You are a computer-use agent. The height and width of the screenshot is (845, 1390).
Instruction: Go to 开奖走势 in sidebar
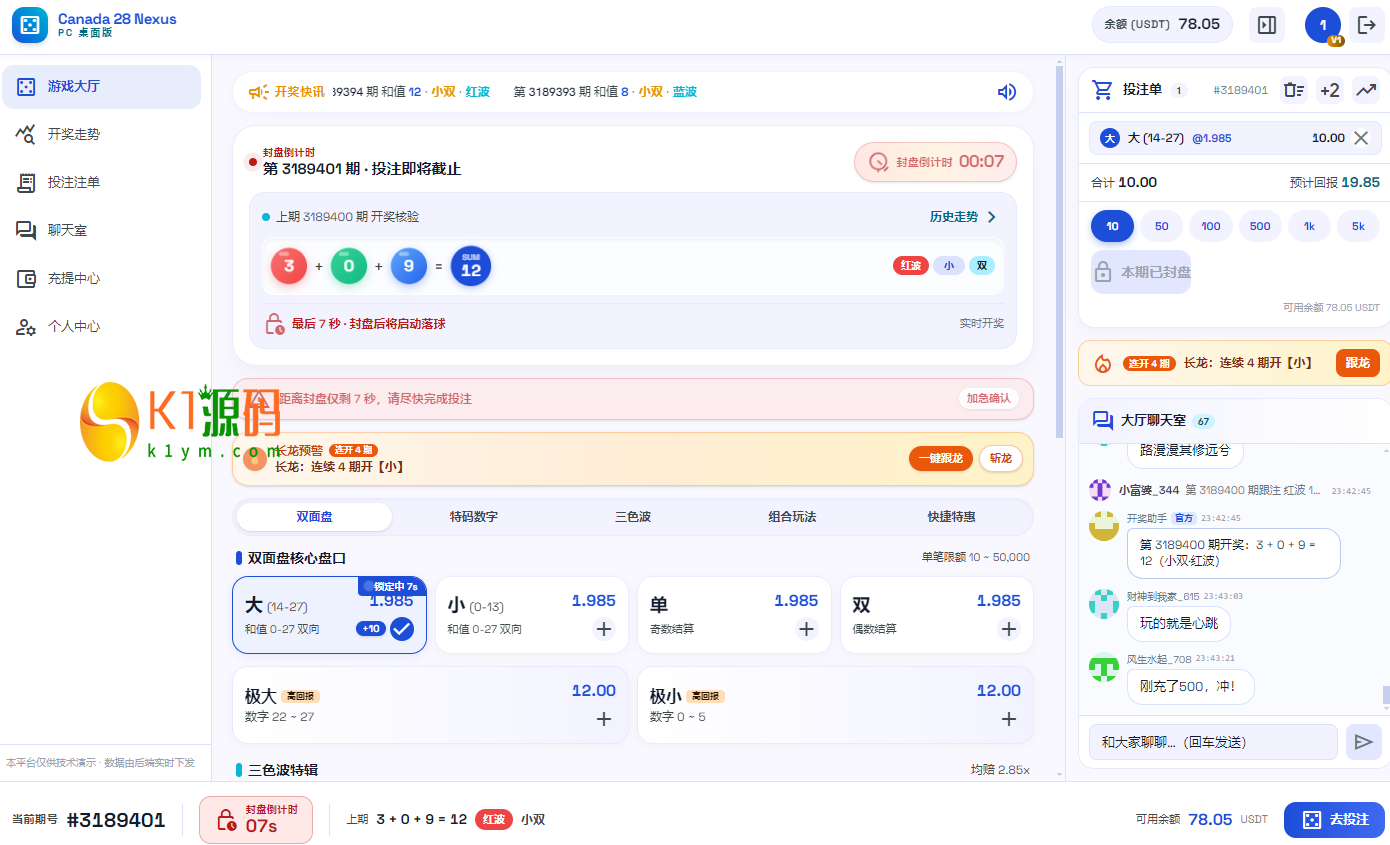coord(101,134)
